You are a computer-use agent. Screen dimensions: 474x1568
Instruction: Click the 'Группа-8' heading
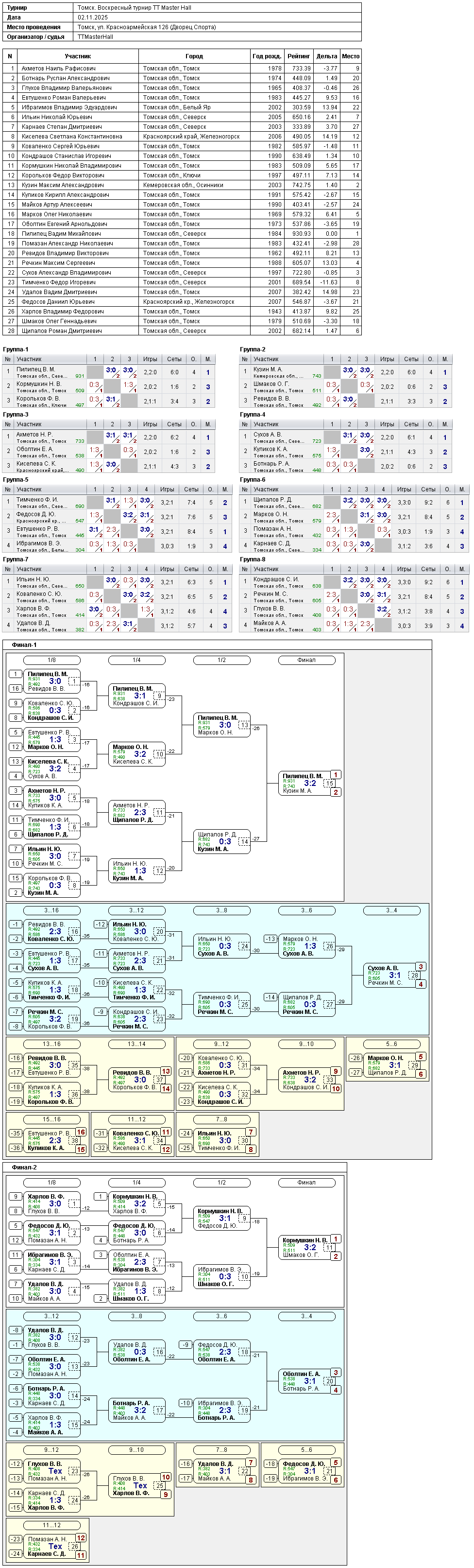[x=253, y=560]
